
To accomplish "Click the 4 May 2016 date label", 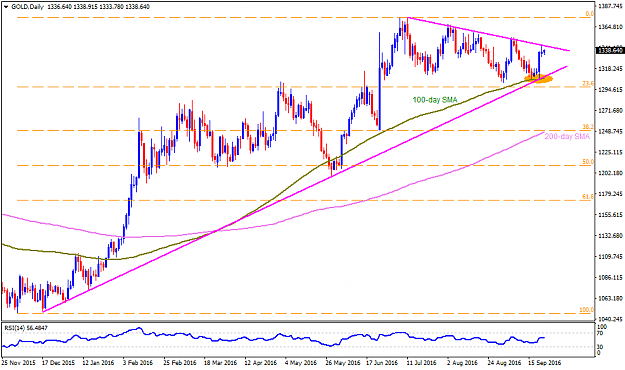I will click(x=302, y=363).
